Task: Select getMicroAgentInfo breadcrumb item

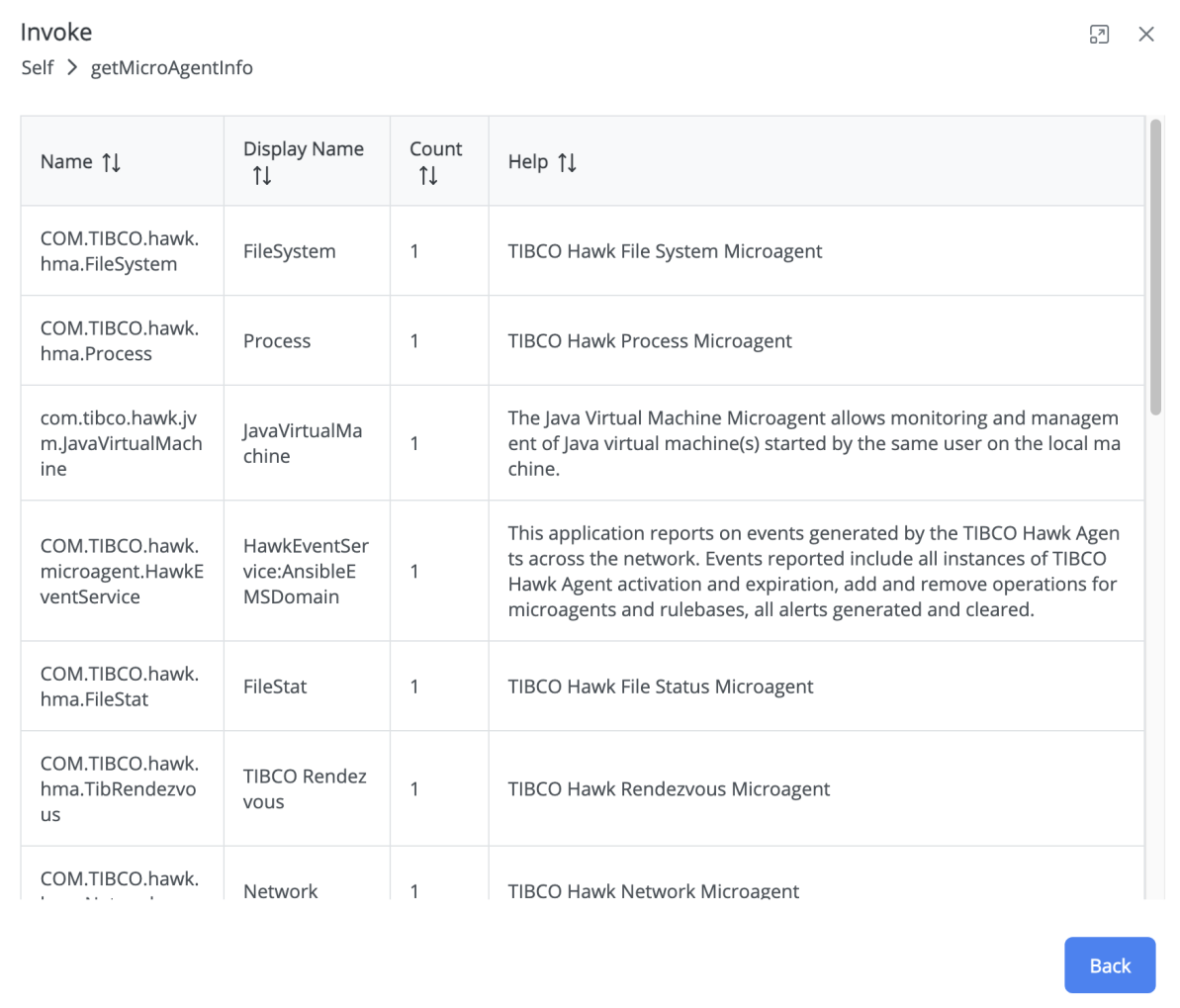Action: 171,68
